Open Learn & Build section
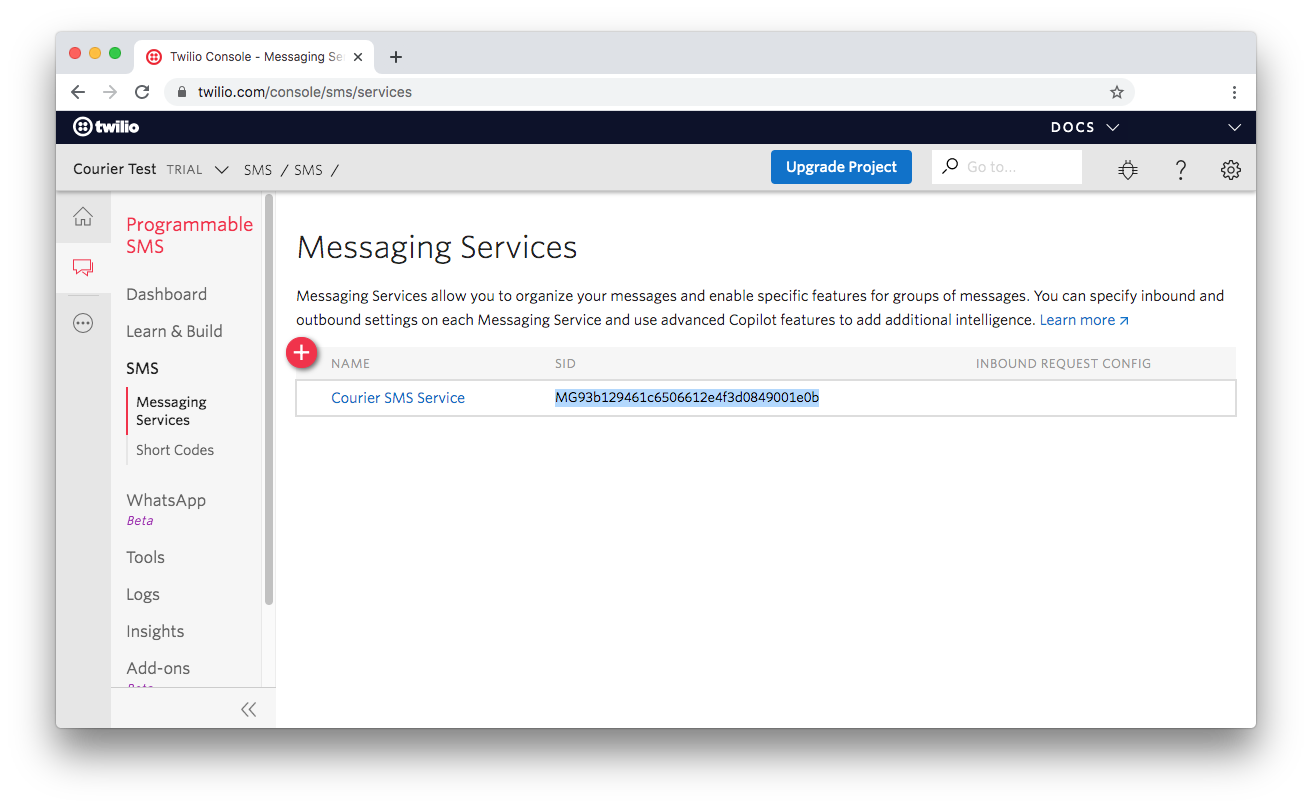This screenshot has height=808, width=1312. 174,331
